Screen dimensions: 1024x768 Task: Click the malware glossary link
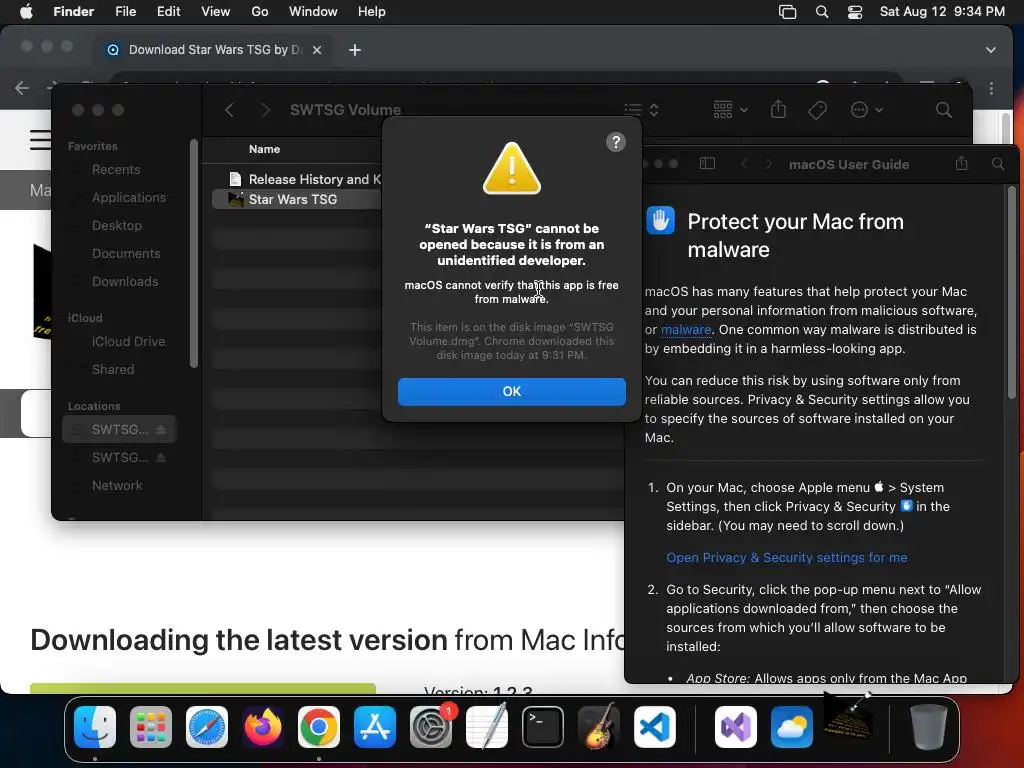[x=686, y=330]
